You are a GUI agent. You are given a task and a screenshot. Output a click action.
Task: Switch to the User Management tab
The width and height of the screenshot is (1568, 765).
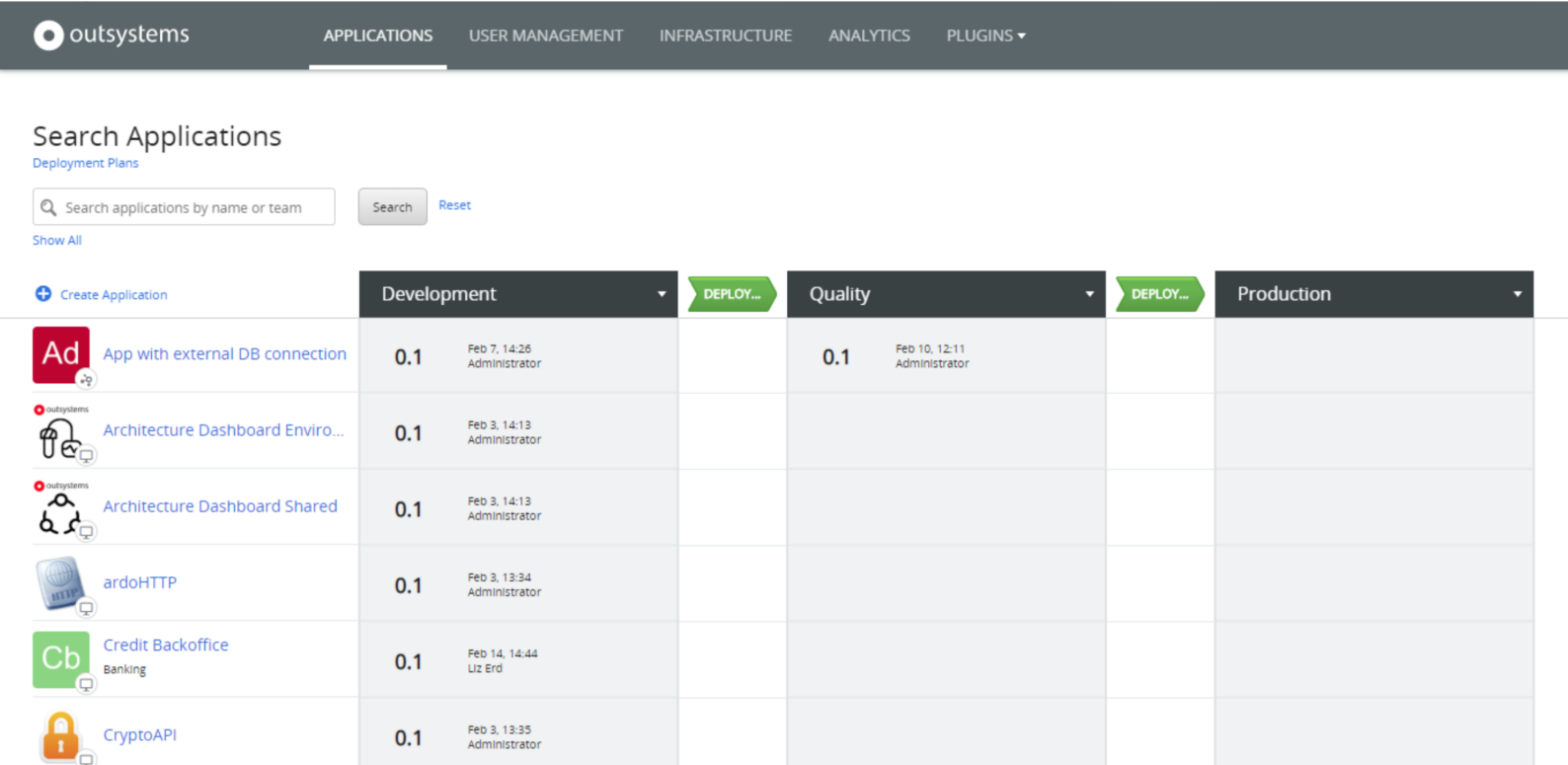pyautogui.click(x=546, y=36)
